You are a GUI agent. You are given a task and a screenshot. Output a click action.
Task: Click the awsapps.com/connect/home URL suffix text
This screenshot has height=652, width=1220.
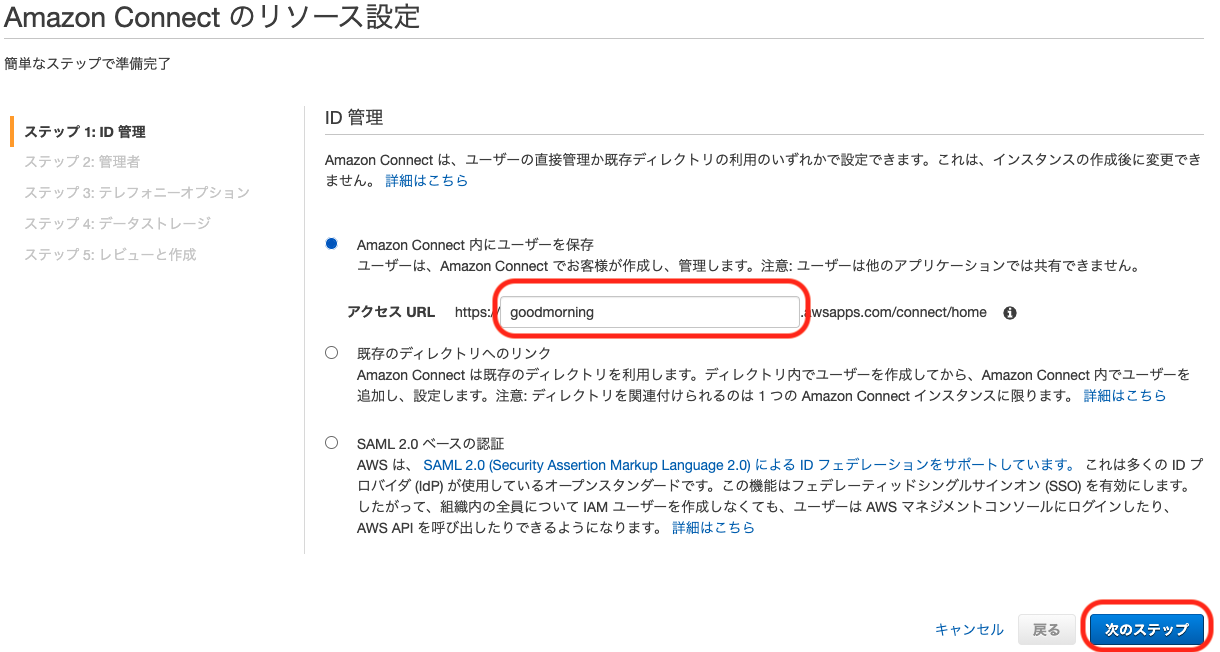click(895, 312)
